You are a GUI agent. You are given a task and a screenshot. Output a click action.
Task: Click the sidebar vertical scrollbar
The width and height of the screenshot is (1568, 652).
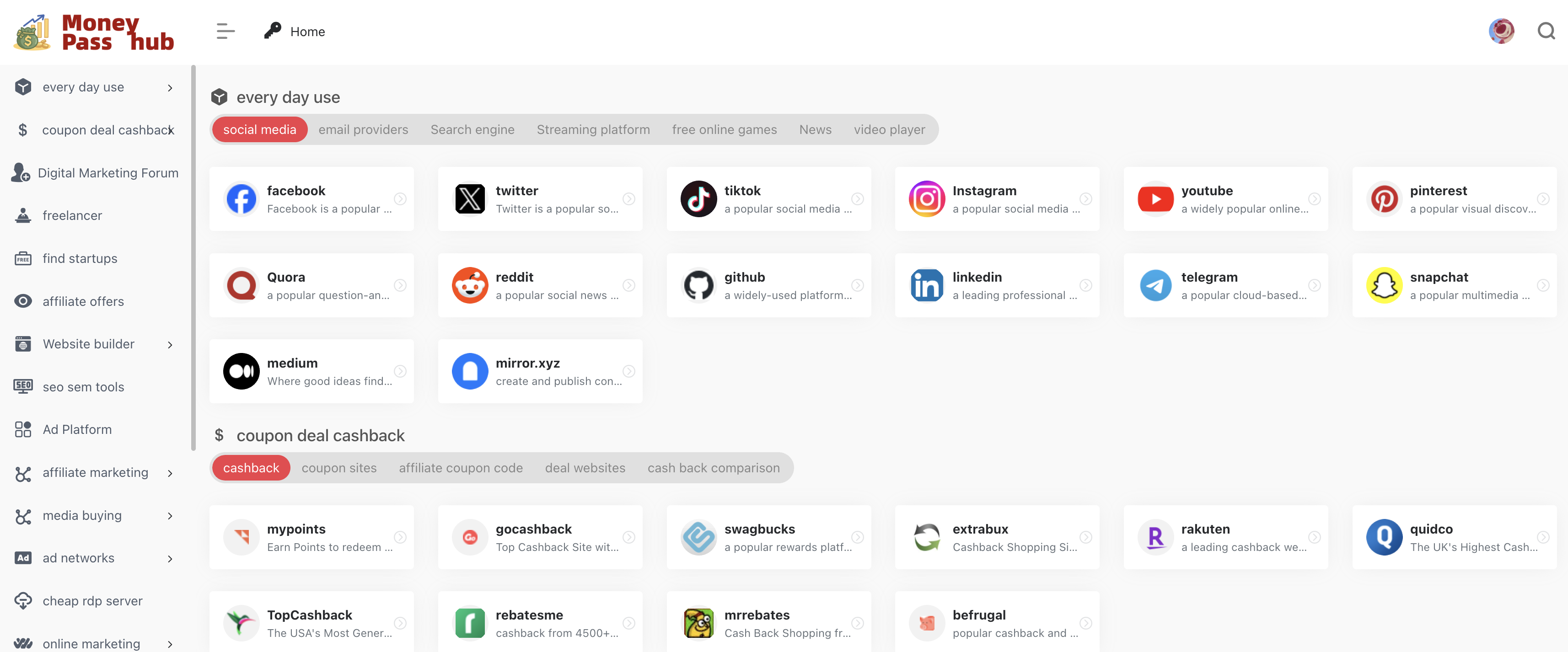(x=193, y=257)
